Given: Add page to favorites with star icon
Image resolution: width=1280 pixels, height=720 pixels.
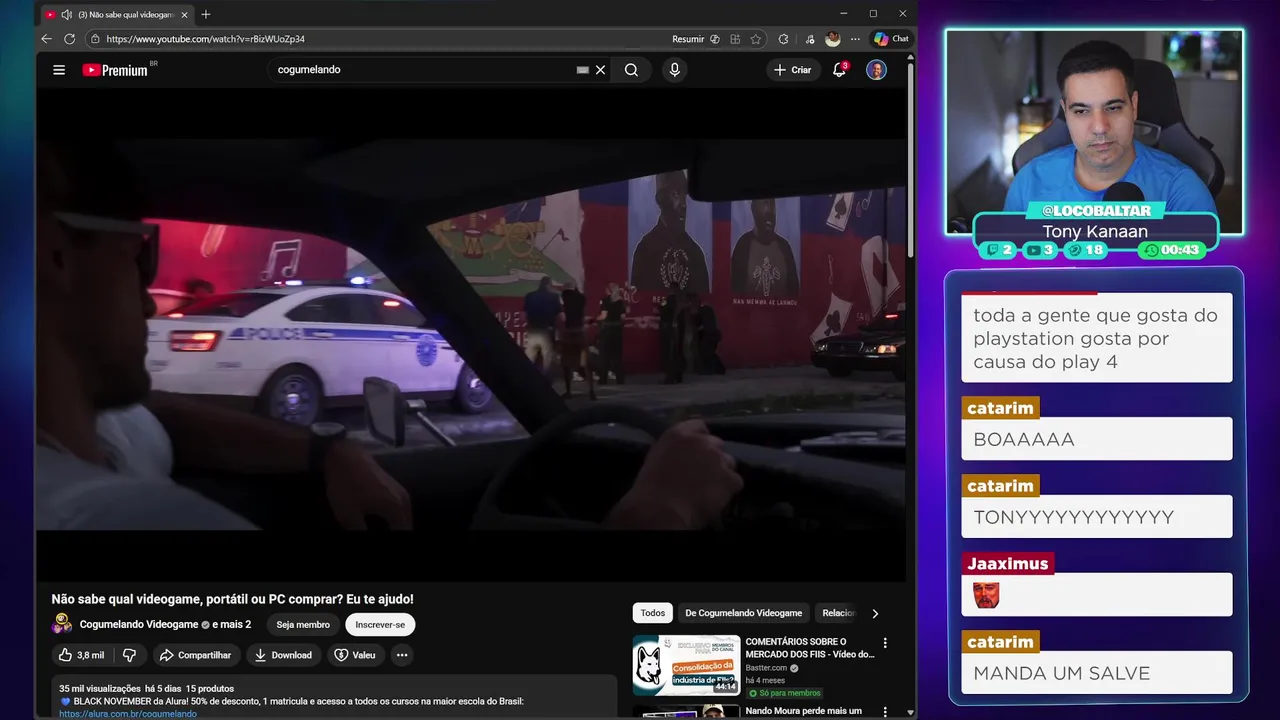Looking at the screenshot, I should point(756,39).
